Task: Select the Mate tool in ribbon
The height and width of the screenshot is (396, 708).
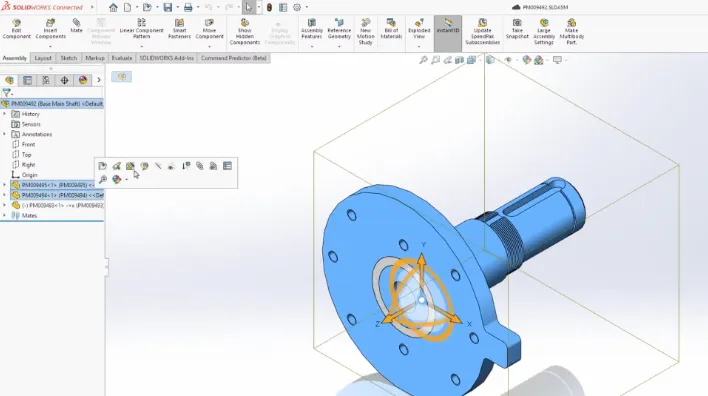Action: [76, 26]
